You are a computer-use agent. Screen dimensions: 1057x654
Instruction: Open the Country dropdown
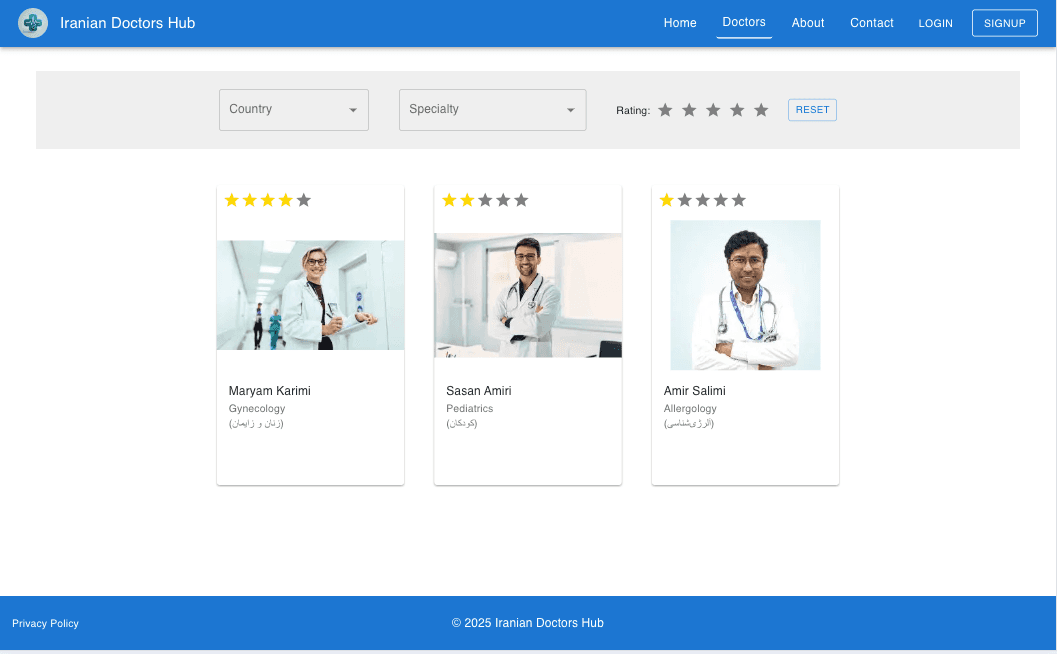[293, 110]
